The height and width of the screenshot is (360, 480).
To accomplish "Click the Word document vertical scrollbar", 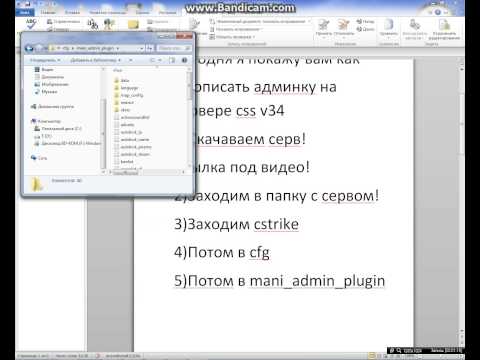I will 462,200.
